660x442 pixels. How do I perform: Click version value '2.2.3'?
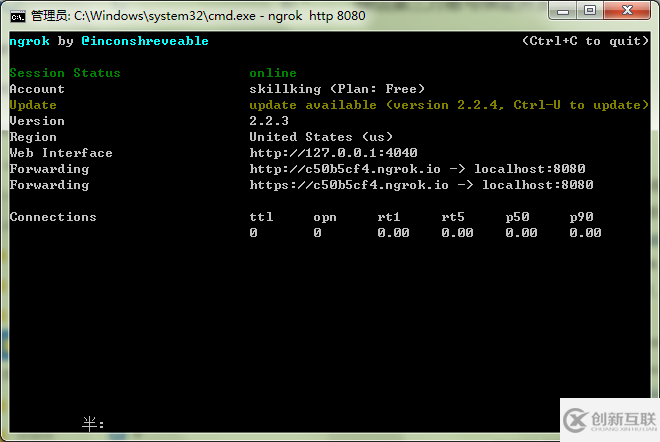pyautogui.click(x=269, y=121)
